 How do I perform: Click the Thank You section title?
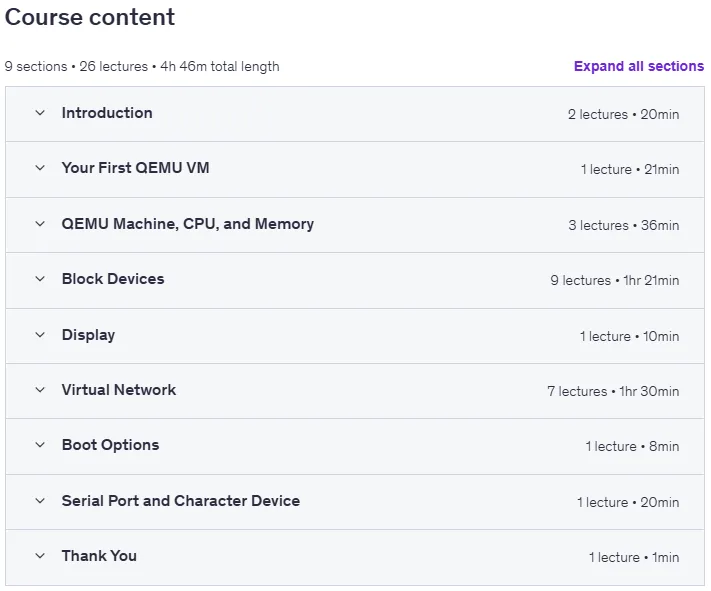pos(99,556)
